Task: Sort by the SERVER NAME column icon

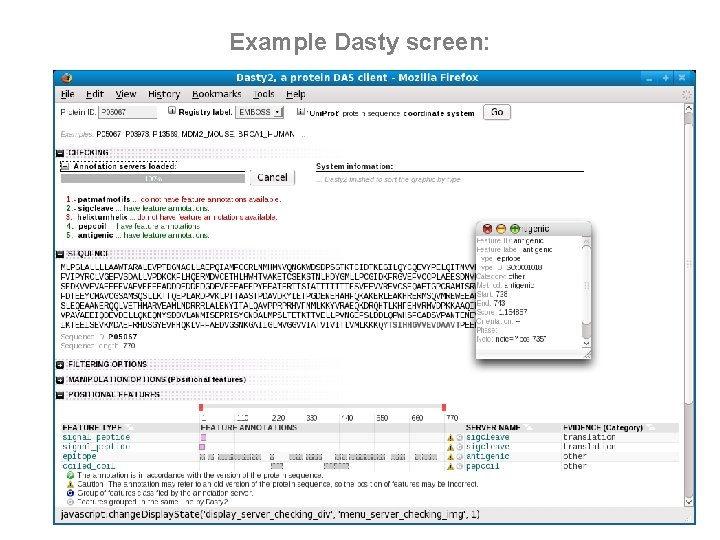Action: (529, 428)
